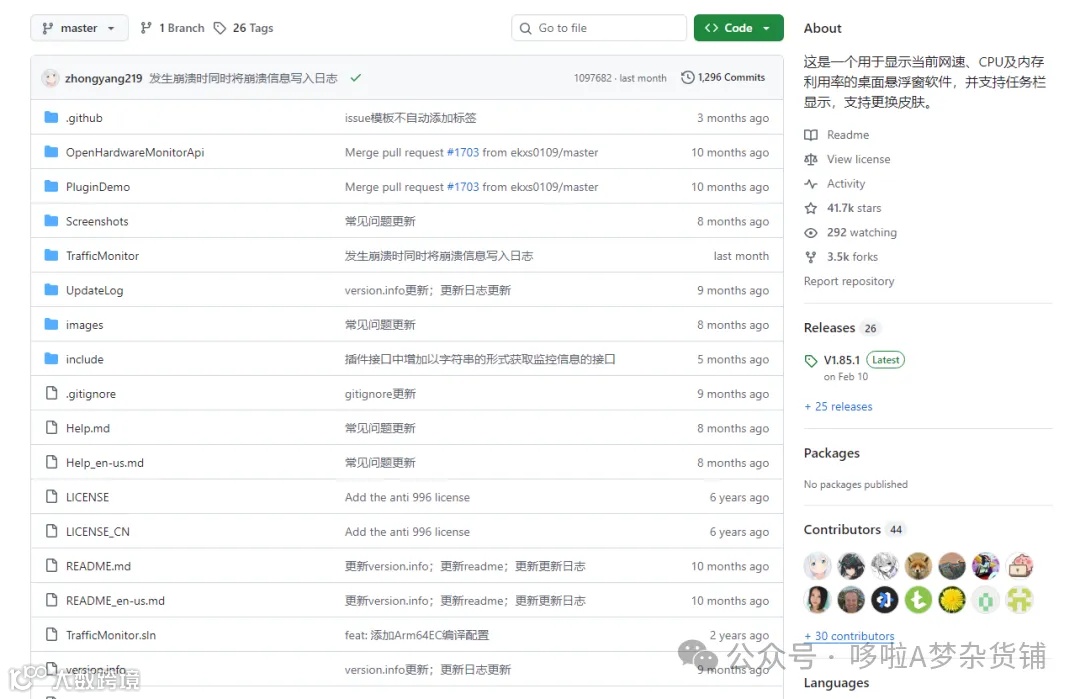
Task: Click the tag icon beside 26 Tags
Action: click(x=220, y=28)
